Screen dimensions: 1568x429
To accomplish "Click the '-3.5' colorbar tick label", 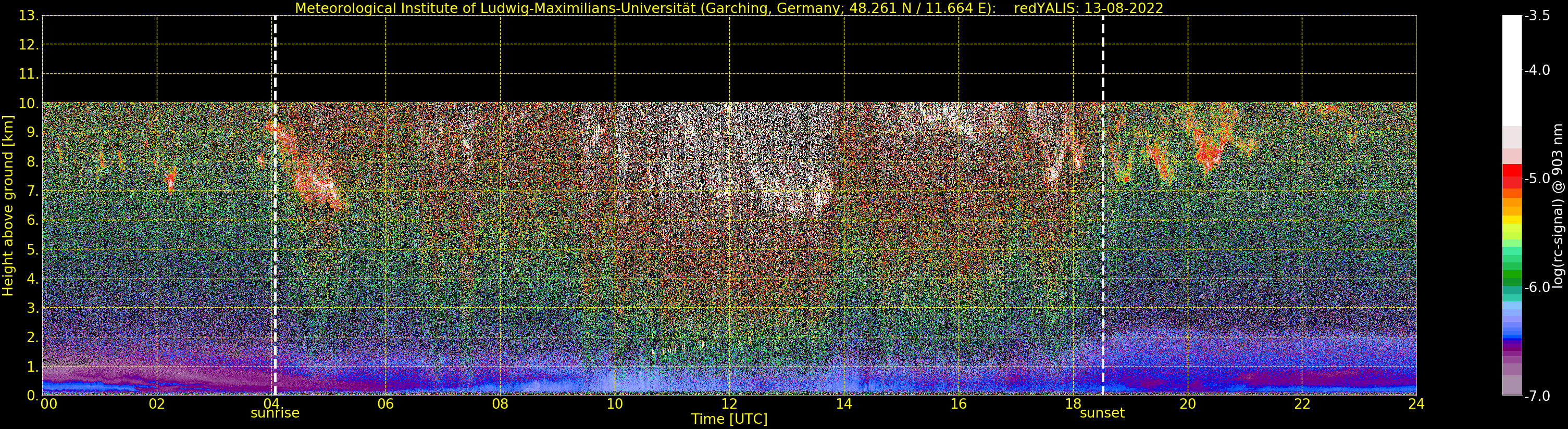I will click(1537, 16).
